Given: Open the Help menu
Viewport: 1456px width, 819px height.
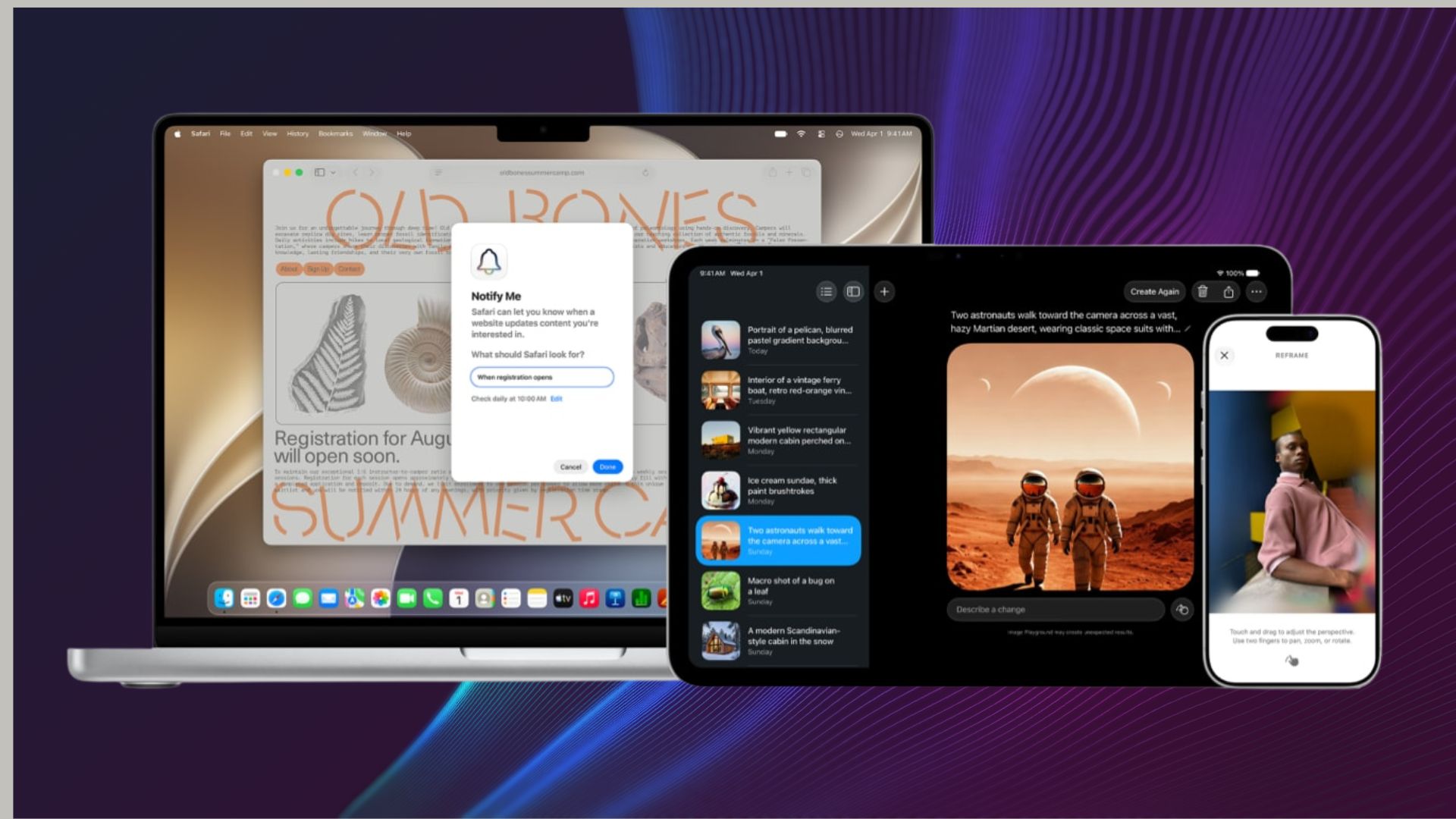Looking at the screenshot, I should pyautogui.click(x=404, y=133).
